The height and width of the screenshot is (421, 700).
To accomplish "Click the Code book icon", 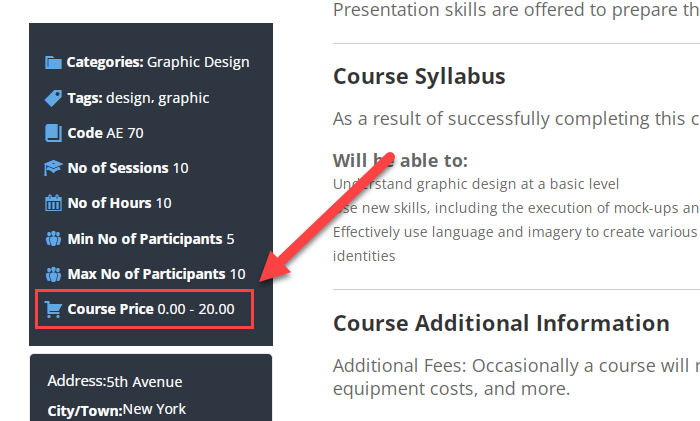I will [53, 133].
